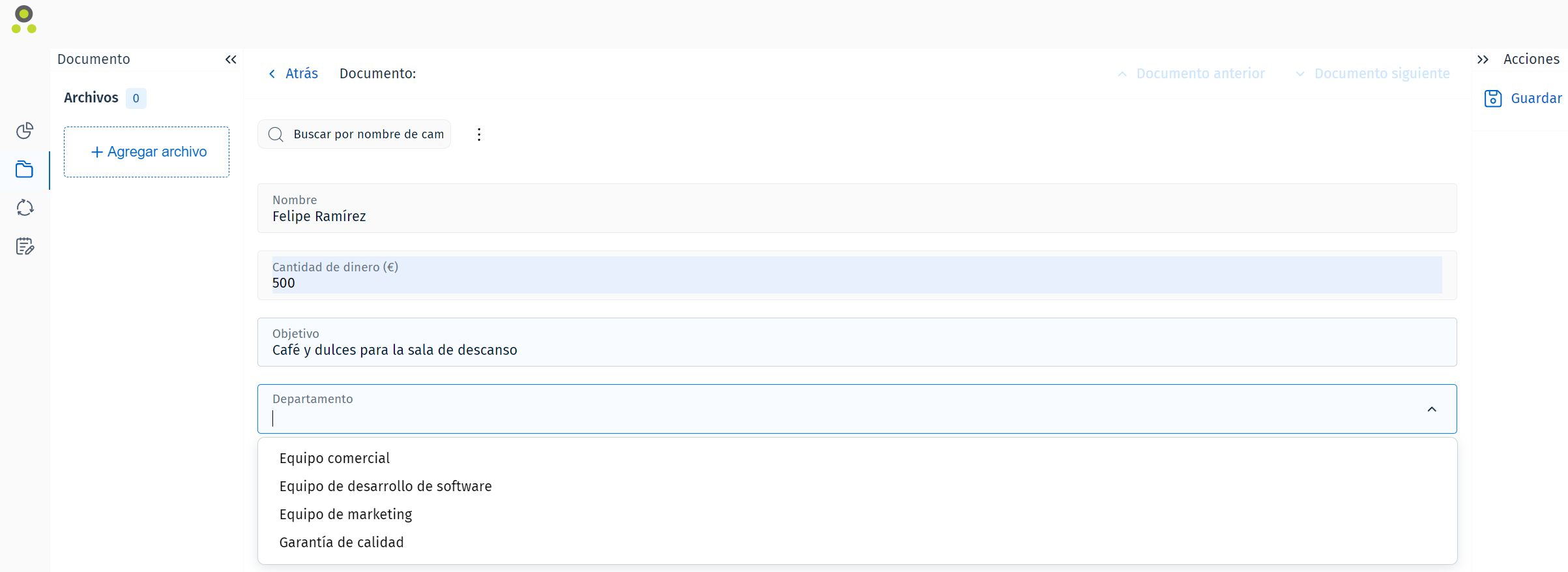Focus the Buscar por nombre de campo field
Image resolution: width=1568 pixels, height=572 pixels.
[354, 134]
